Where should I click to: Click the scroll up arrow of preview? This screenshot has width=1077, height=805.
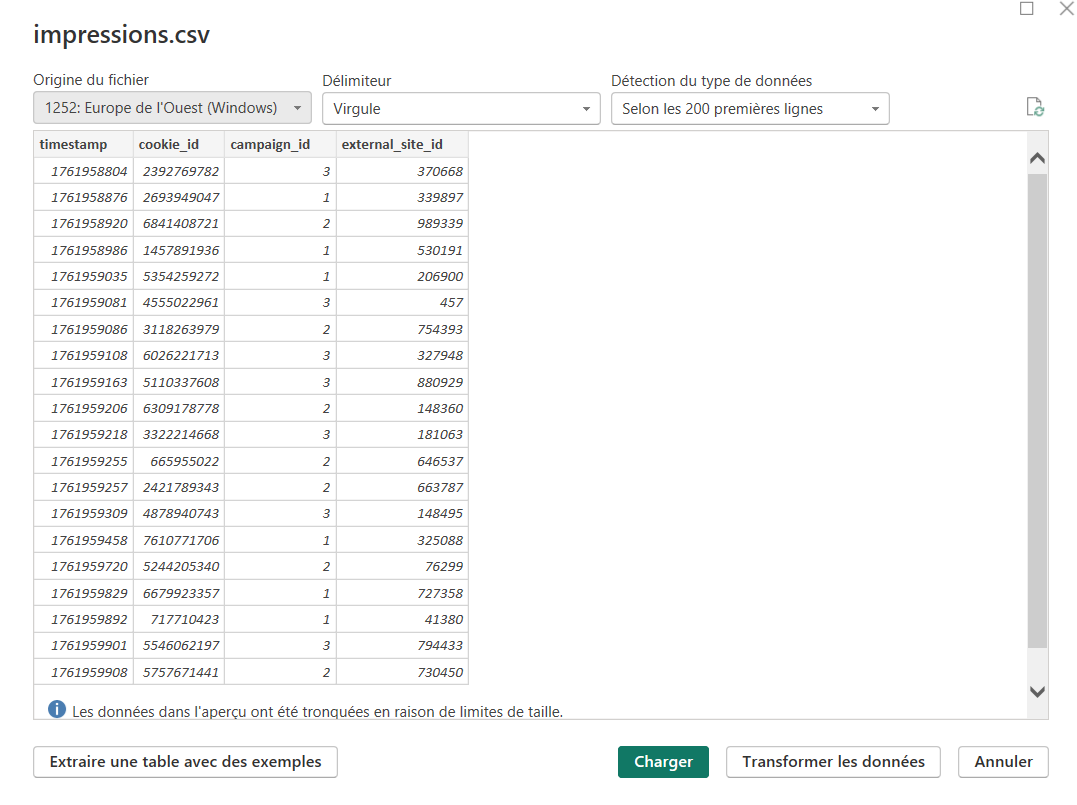(1037, 158)
